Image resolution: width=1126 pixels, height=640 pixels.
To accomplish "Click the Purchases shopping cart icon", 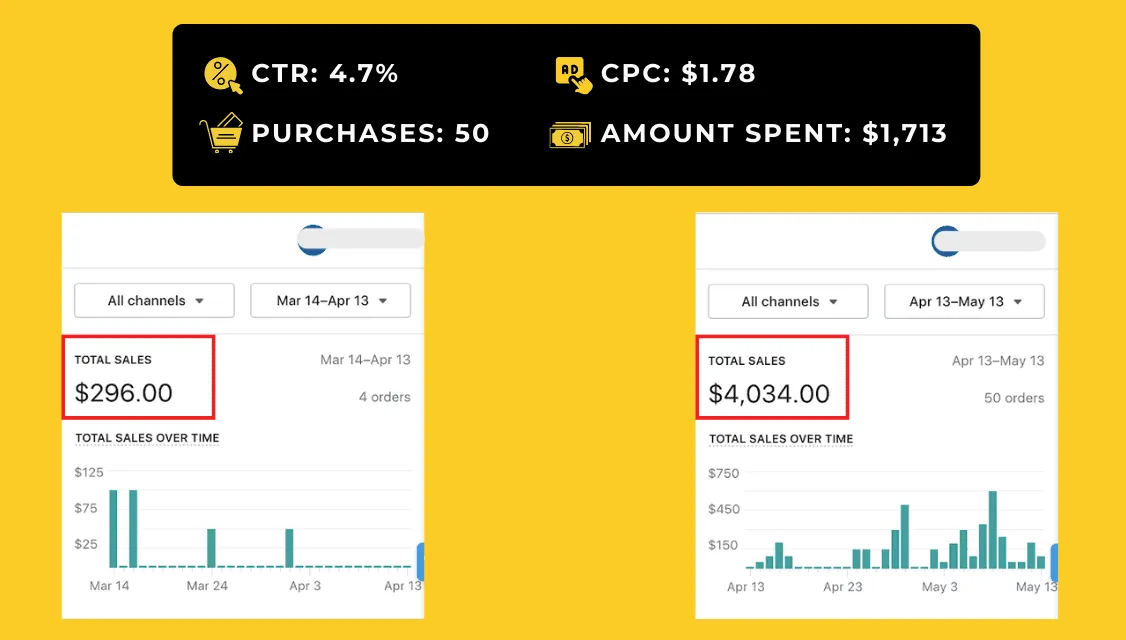I will point(221,133).
